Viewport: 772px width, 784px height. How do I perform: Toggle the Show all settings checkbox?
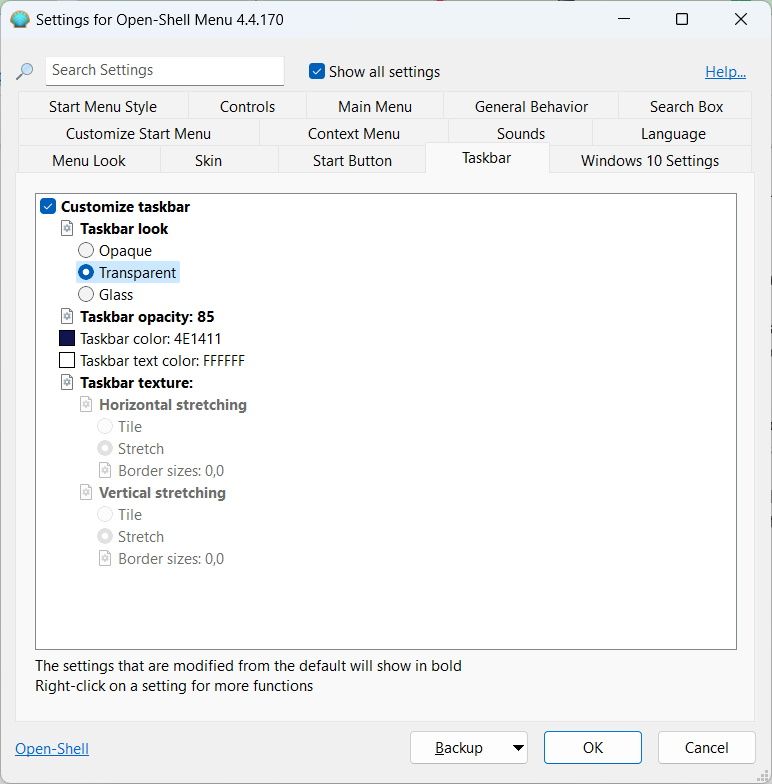point(317,71)
